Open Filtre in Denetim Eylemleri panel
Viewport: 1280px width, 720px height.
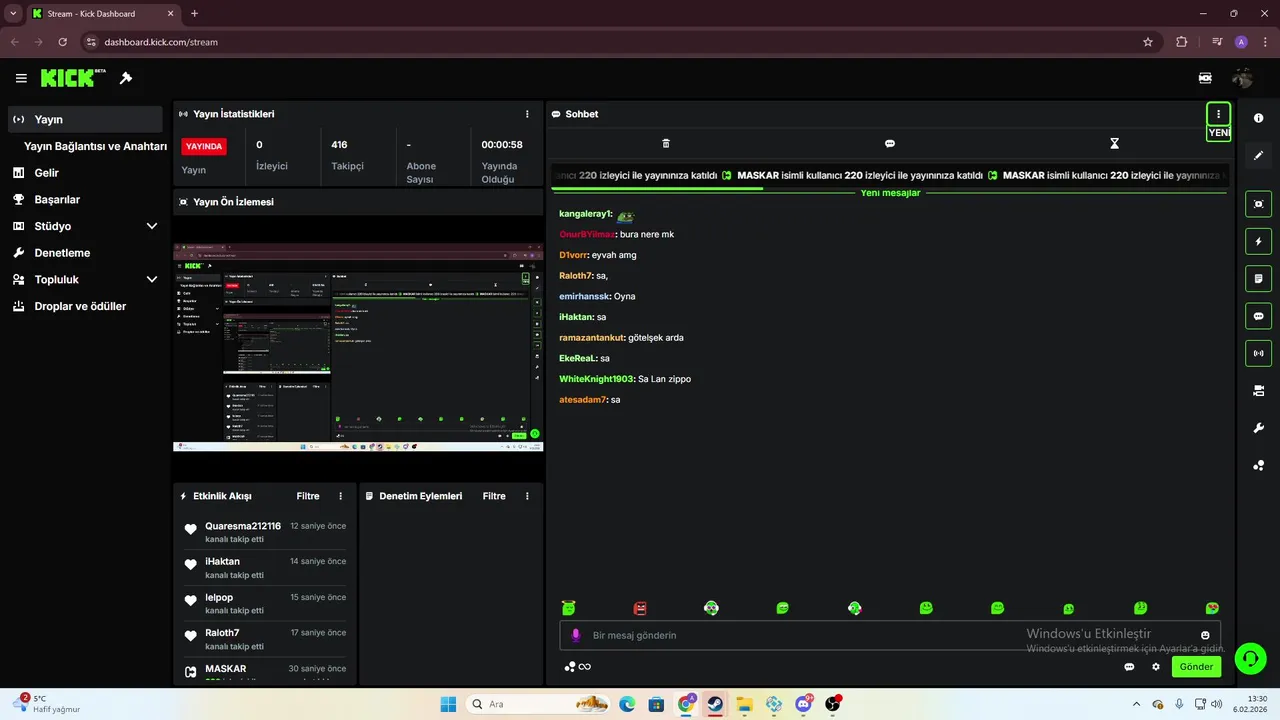pyautogui.click(x=494, y=496)
